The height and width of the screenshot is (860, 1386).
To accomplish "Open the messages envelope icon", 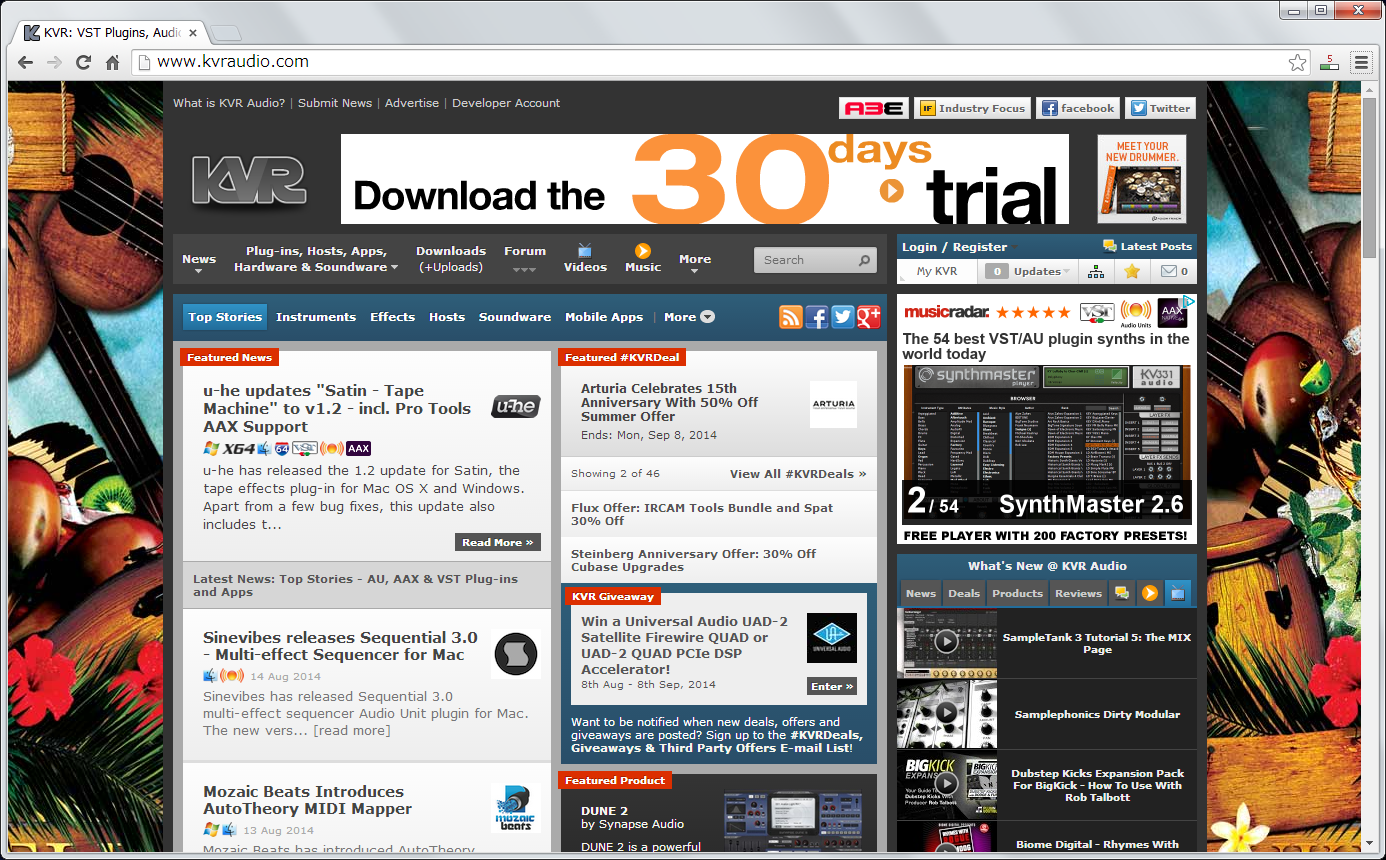I will click(1168, 271).
